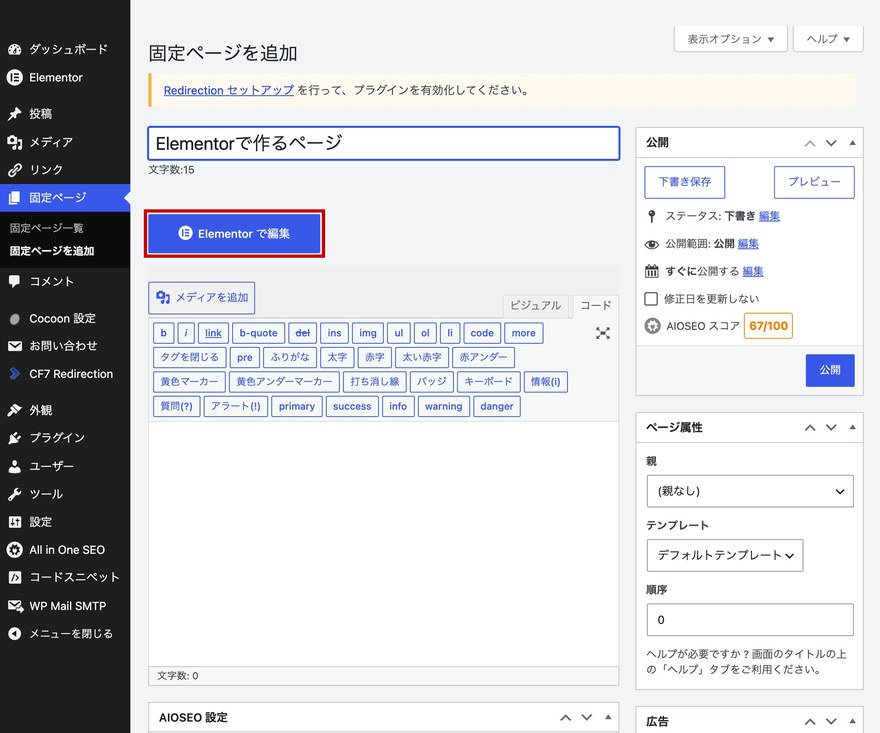Open the Plugins menu label
This screenshot has height=733, width=880.
click(57, 438)
